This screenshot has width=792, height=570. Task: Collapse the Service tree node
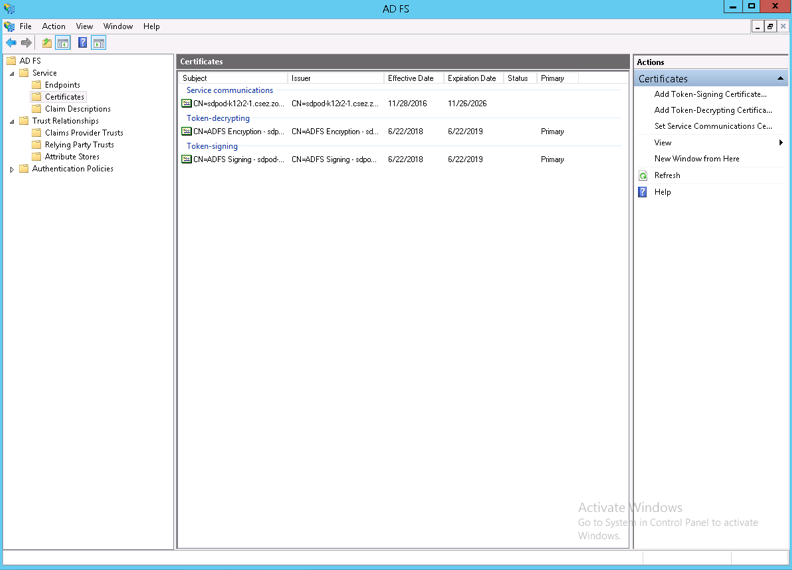pyautogui.click(x=12, y=73)
